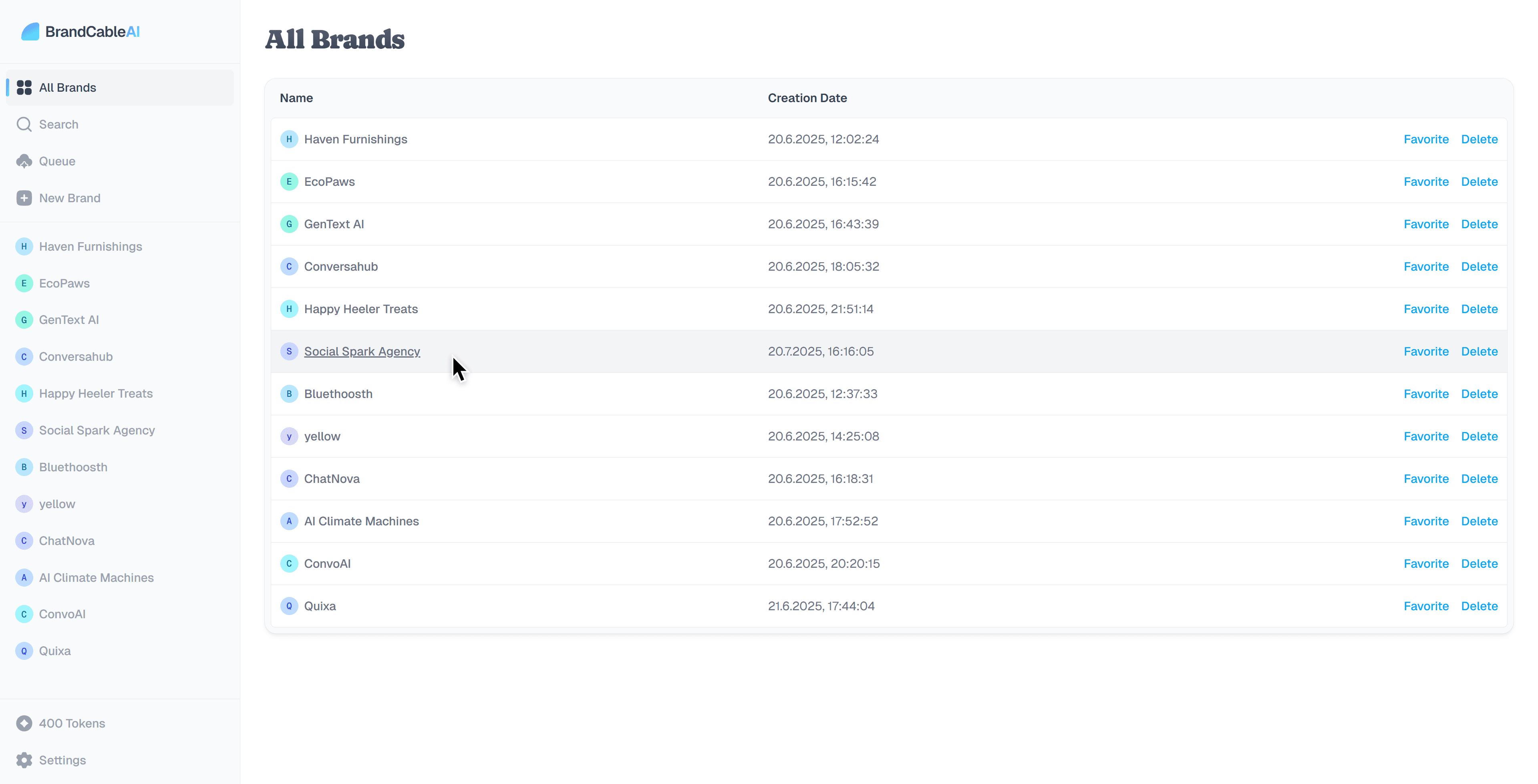Favorite the Happy Heeler Treats brand
Screen dimensions: 1538x784
click(1426, 309)
